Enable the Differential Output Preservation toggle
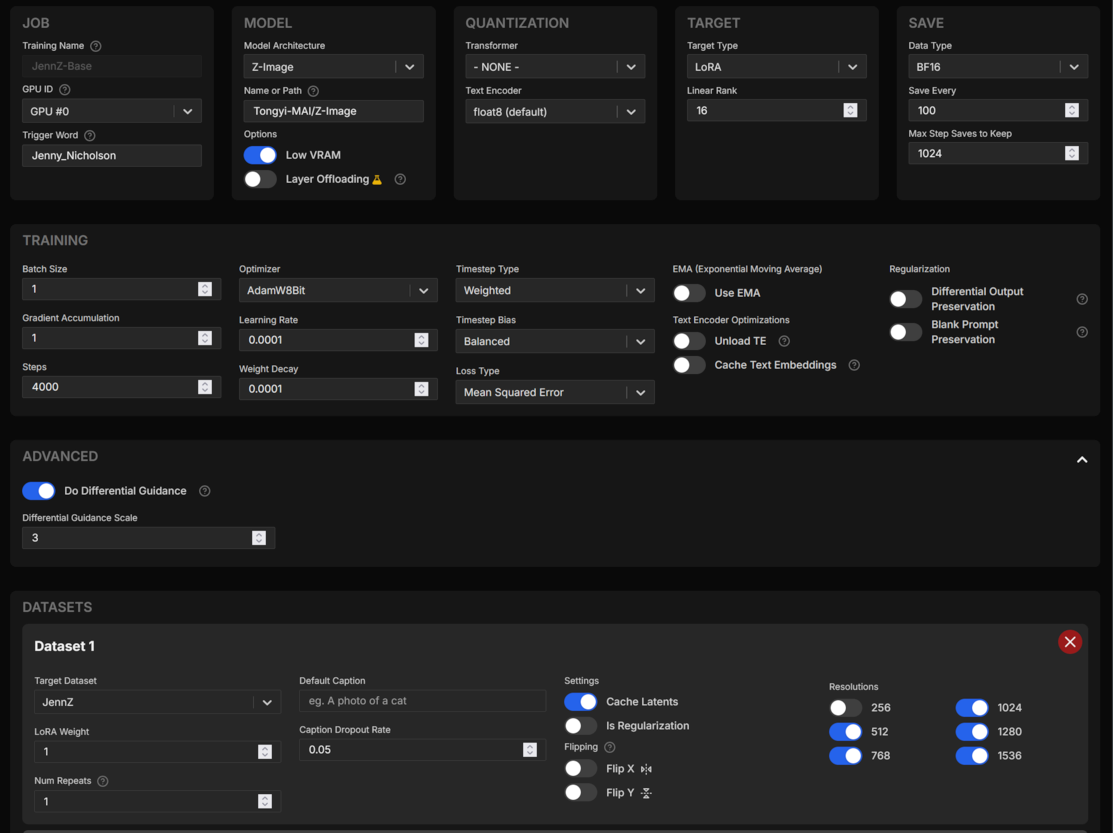Image resolution: width=1113 pixels, height=833 pixels. 906,299
